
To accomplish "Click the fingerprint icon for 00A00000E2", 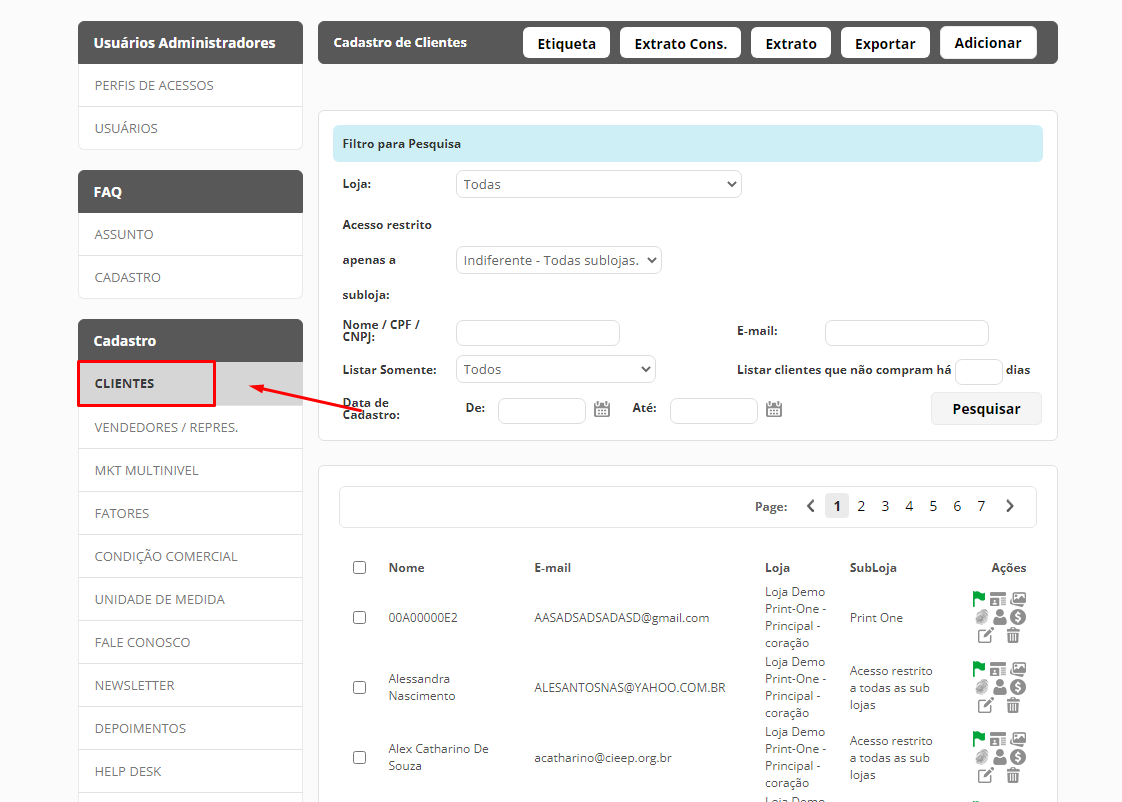I will pos(982,617).
